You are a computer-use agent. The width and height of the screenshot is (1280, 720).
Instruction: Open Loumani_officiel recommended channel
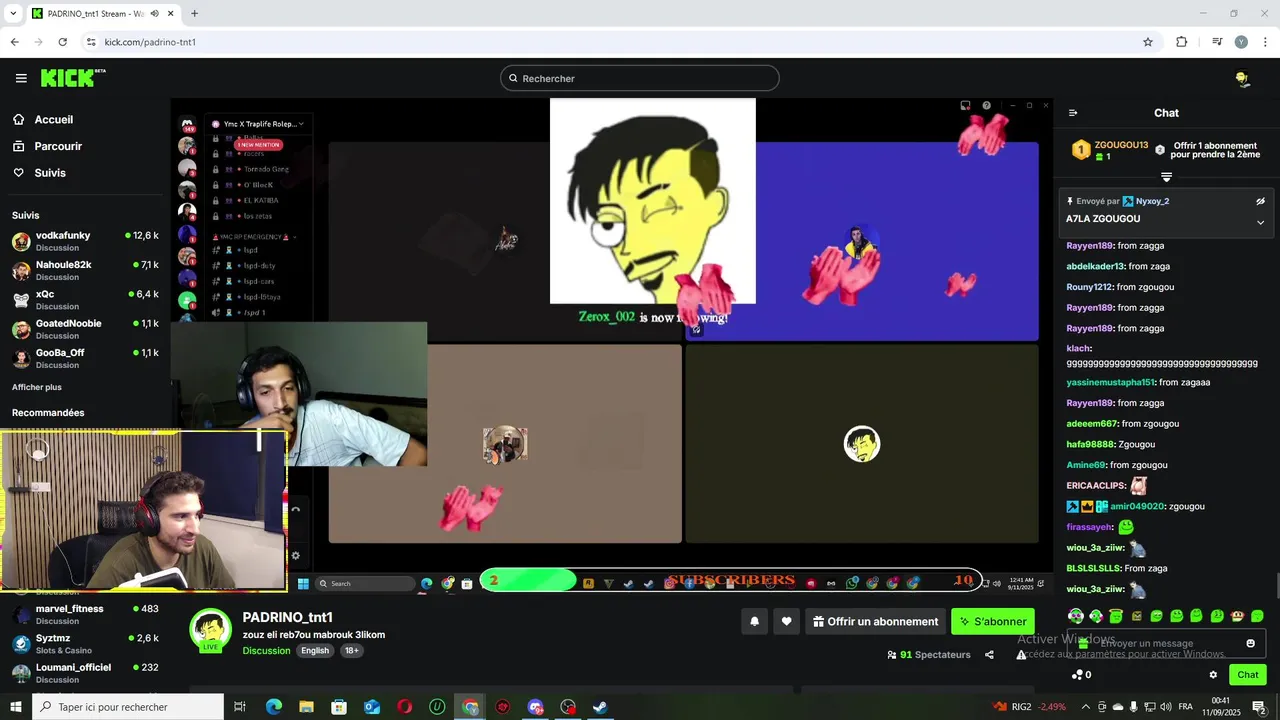coord(85,672)
